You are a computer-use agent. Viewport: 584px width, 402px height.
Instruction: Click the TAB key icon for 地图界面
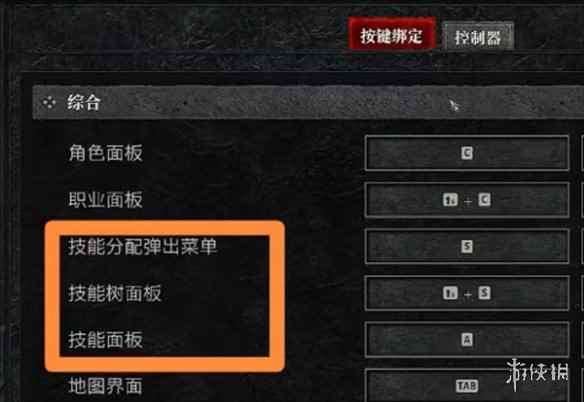coord(467,386)
